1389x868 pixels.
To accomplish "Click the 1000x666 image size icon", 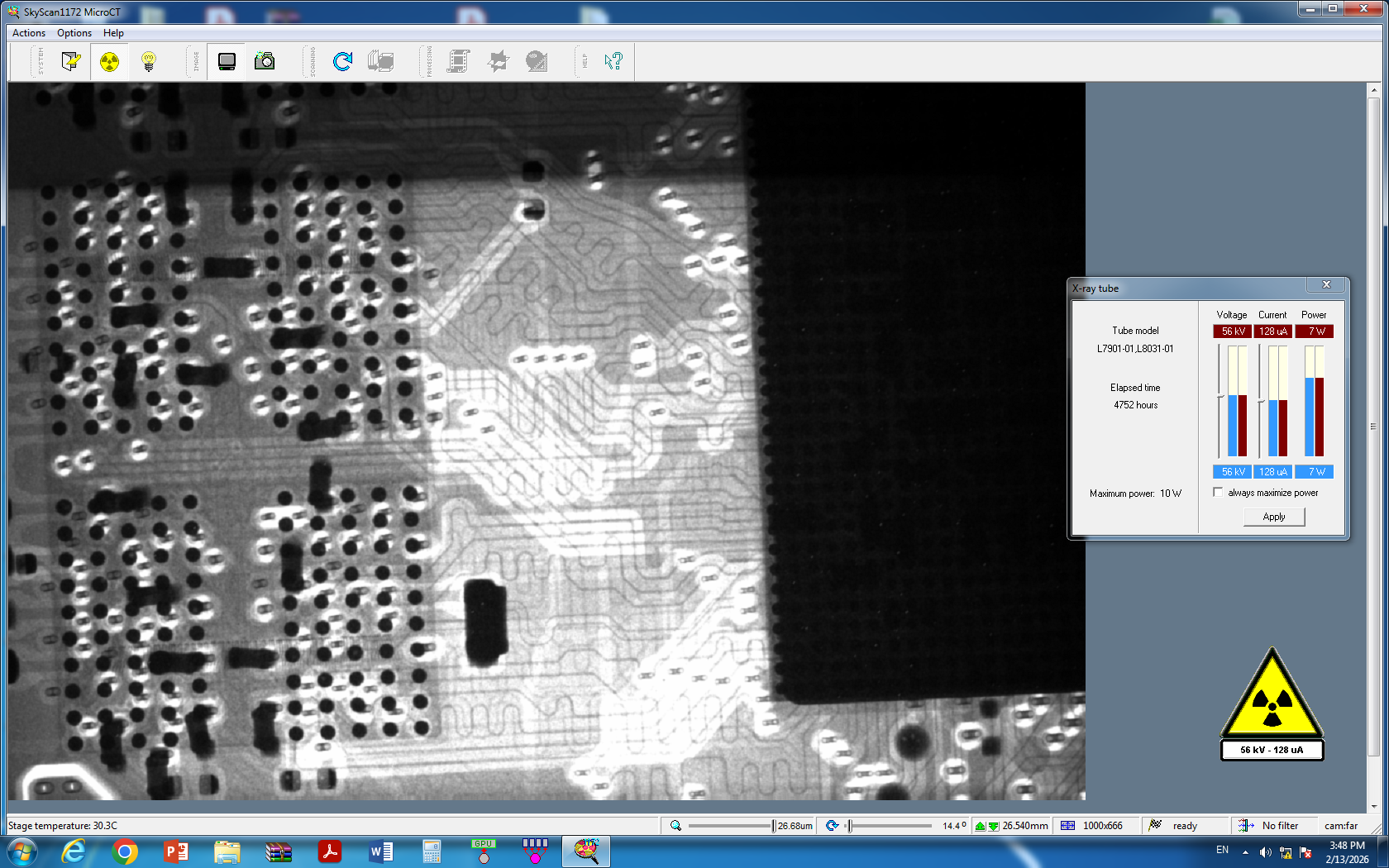I will (x=1068, y=826).
